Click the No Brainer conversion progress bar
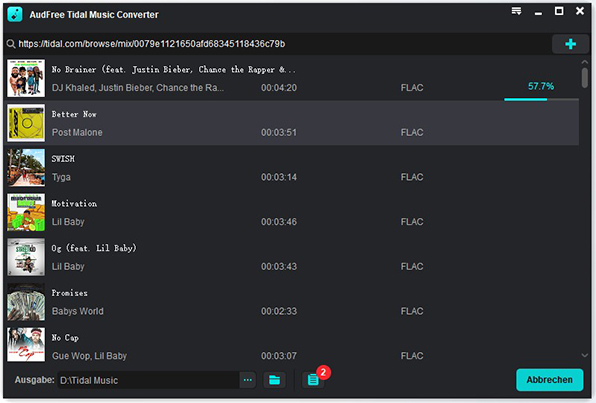The width and height of the screenshot is (596, 403). click(x=541, y=100)
